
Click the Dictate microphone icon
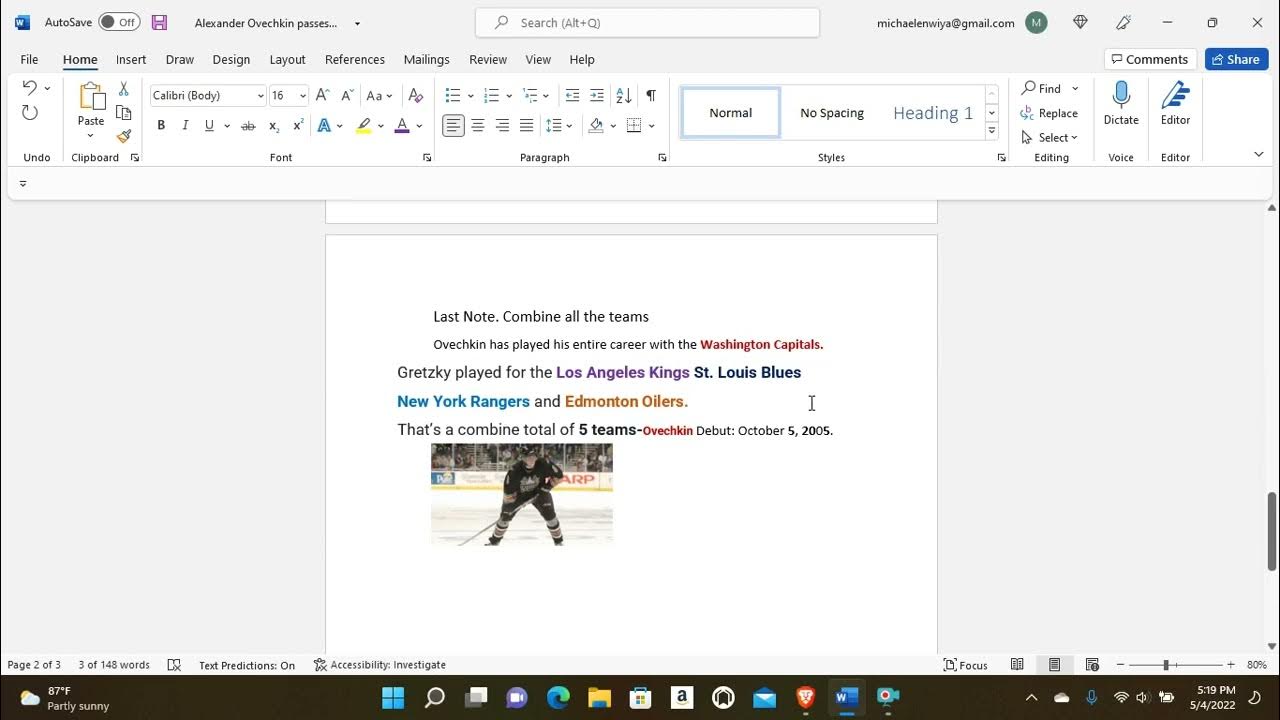[1121, 95]
